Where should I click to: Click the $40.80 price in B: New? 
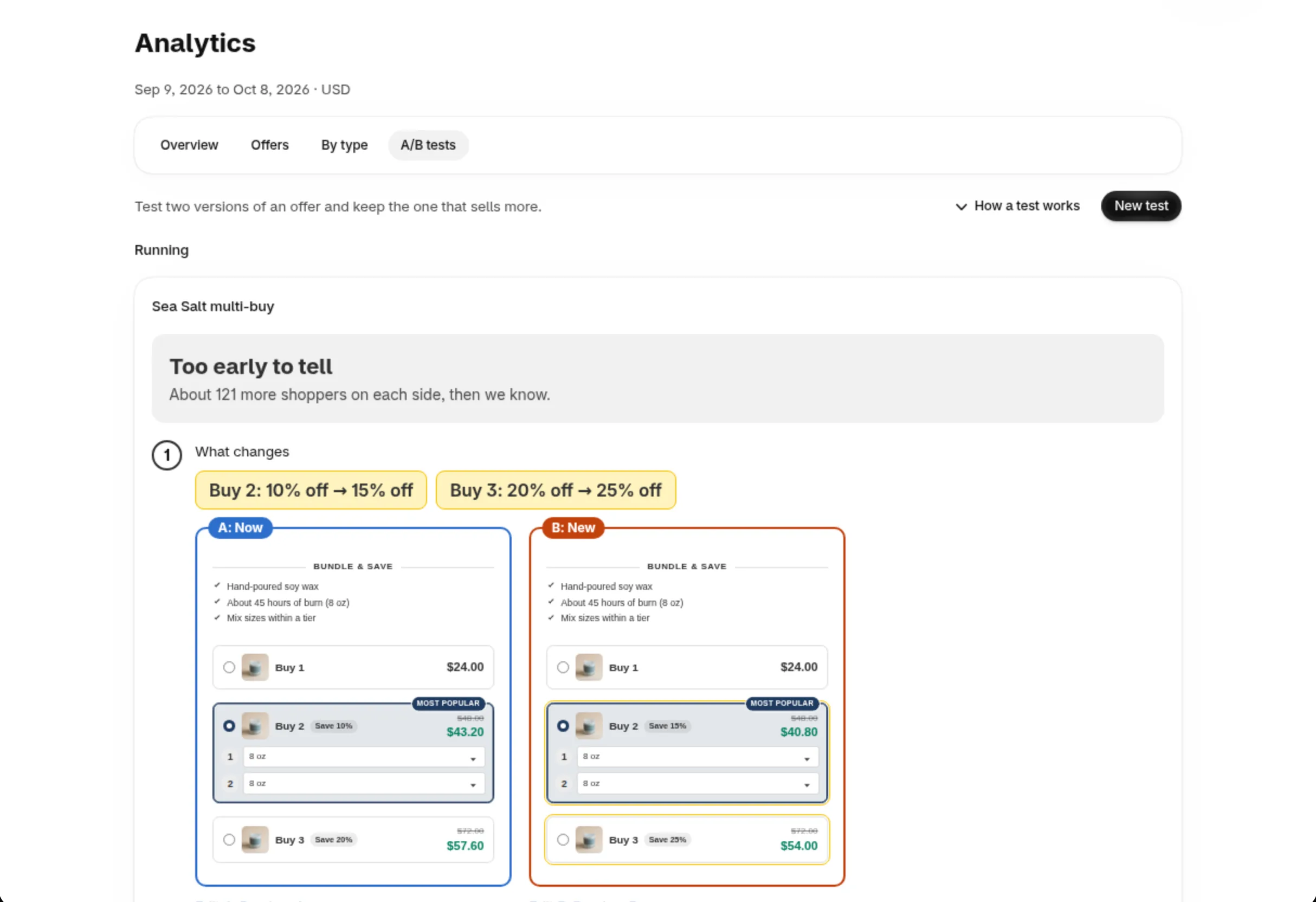798,732
